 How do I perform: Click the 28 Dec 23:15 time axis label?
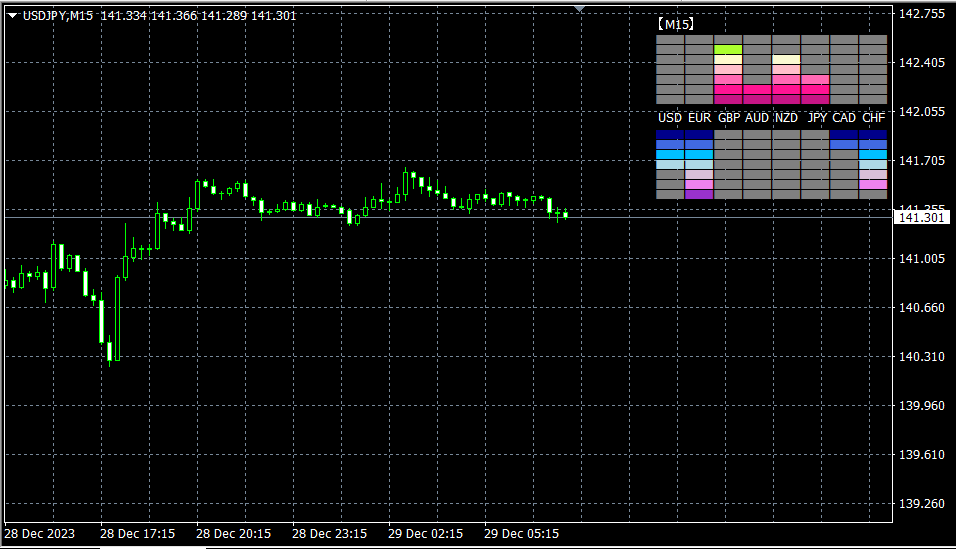click(x=329, y=534)
